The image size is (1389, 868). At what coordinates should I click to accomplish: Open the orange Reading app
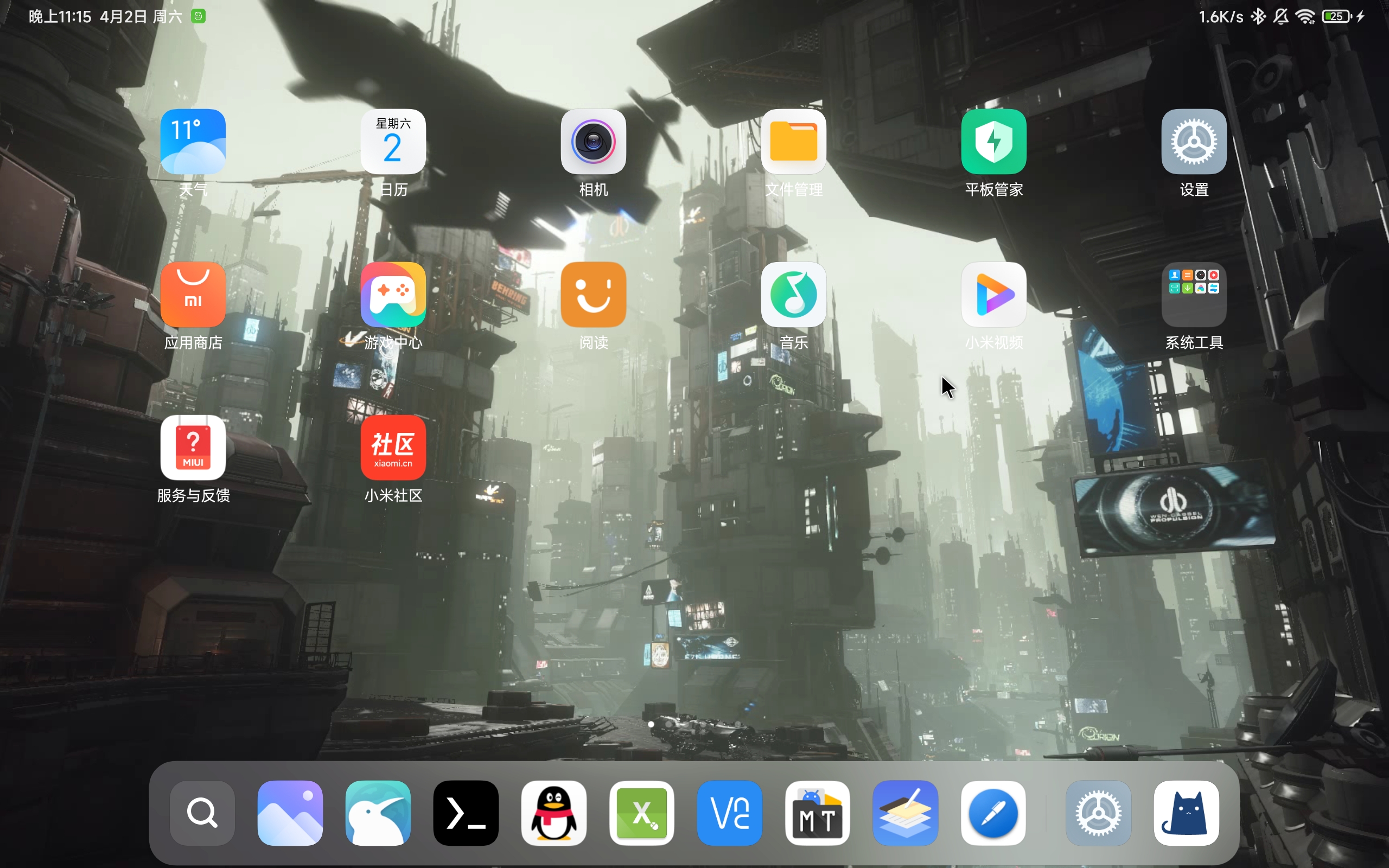[593, 295]
